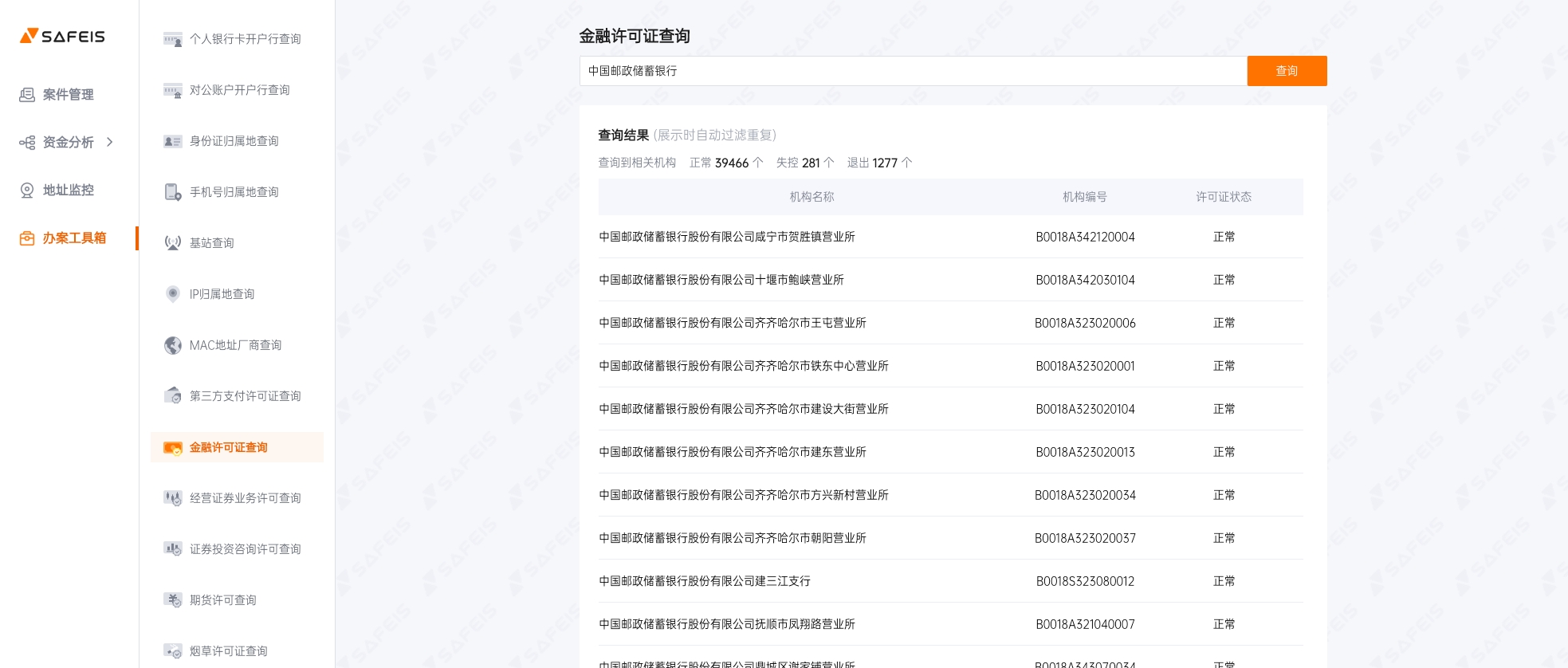The width and height of the screenshot is (1568, 668).
Task: Open 案件管理 in the sidebar
Action: [x=68, y=95]
